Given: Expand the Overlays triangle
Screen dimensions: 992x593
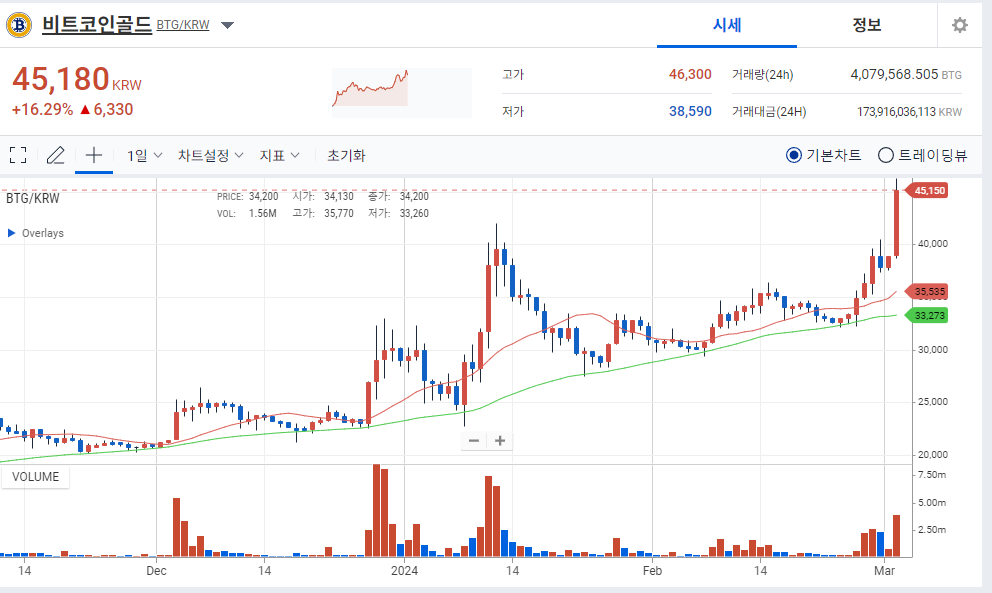Looking at the screenshot, I should [x=11, y=233].
